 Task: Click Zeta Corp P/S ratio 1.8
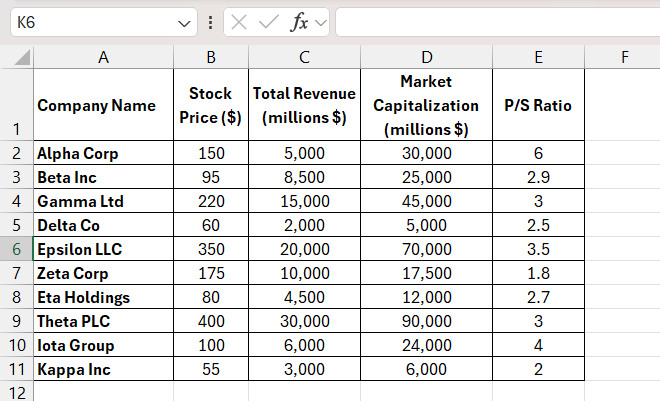[538, 273]
